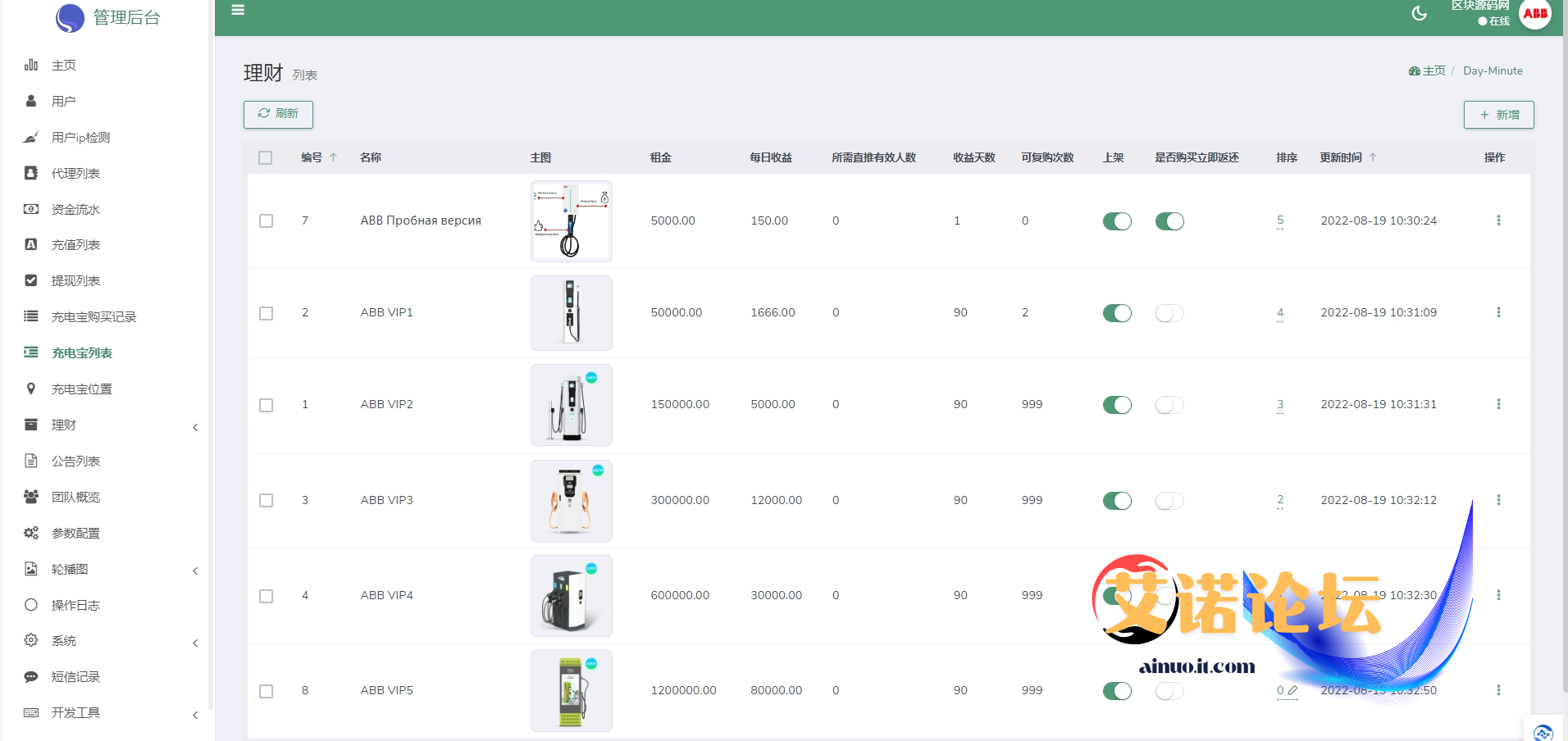The width and height of the screenshot is (1568, 741).
Task: Toggle the hamburger sidebar menu icon
Action: coord(238,10)
